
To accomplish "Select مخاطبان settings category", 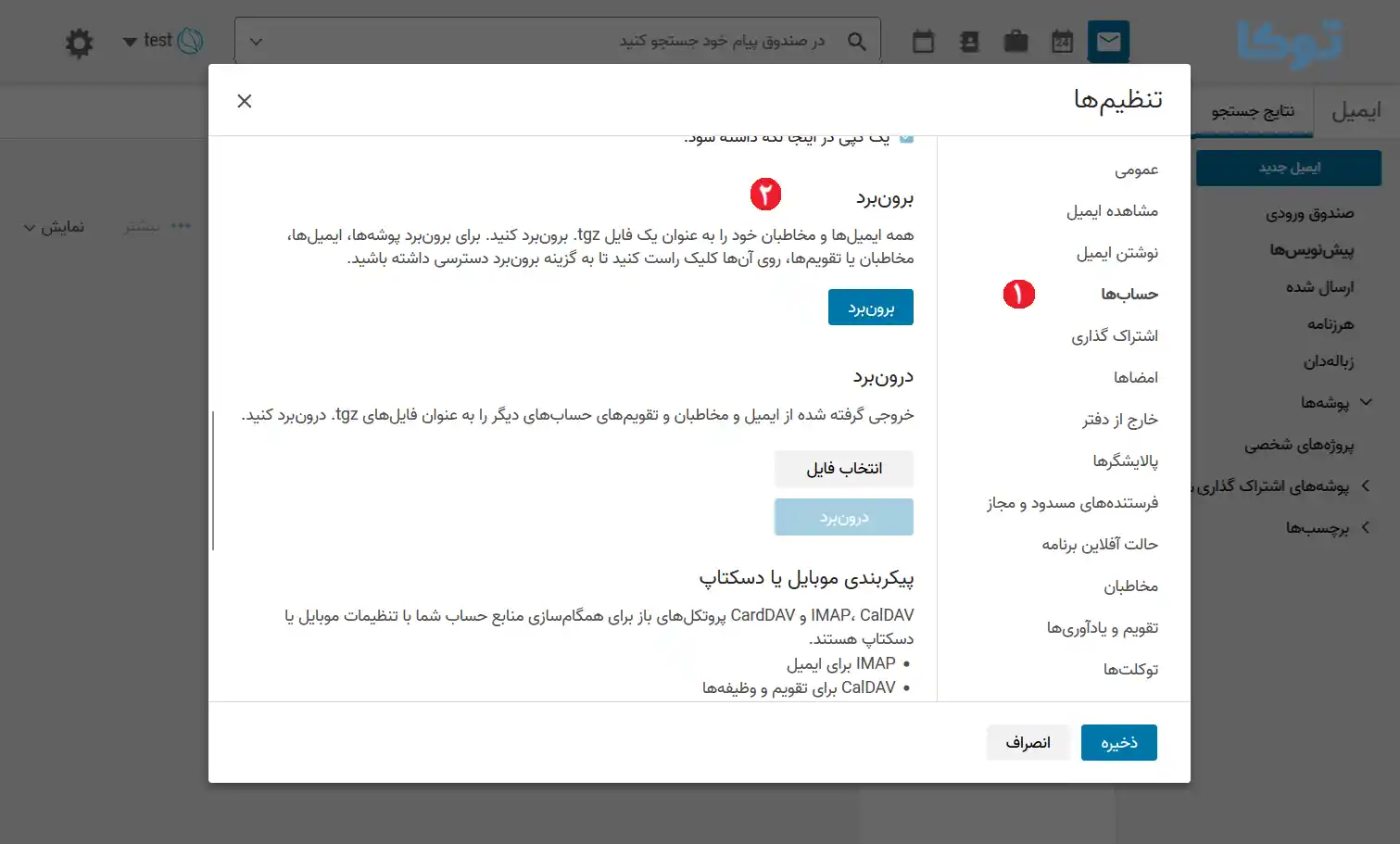I will (1130, 586).
